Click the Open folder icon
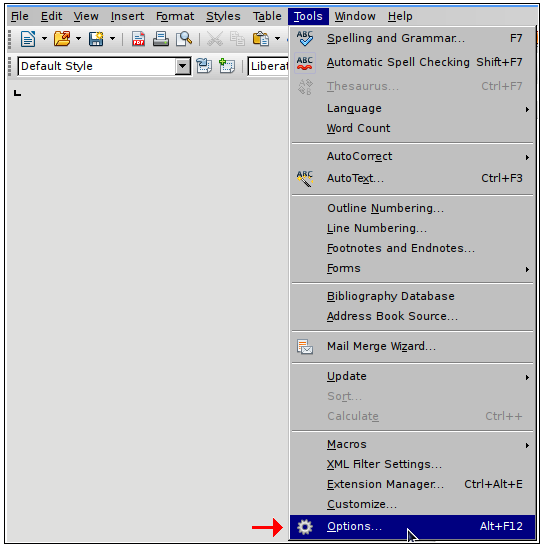This screenshot has width=545, height=548. click(62, 39)
